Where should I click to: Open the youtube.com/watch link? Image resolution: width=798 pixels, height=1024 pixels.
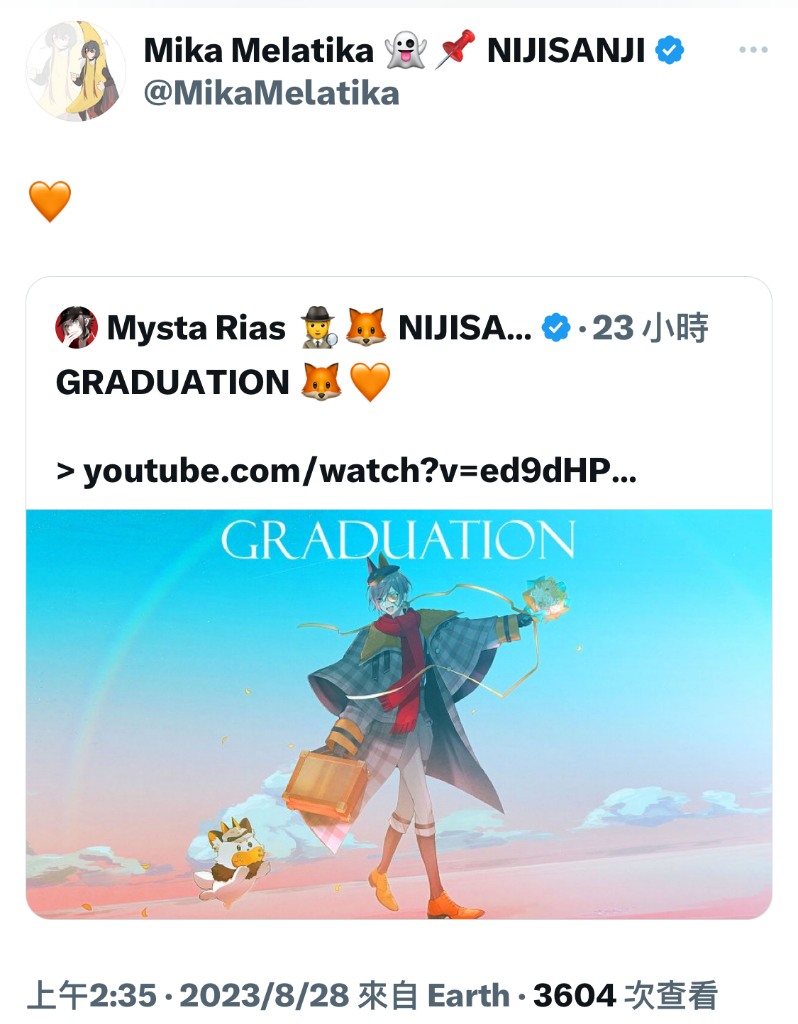(346, 470)
